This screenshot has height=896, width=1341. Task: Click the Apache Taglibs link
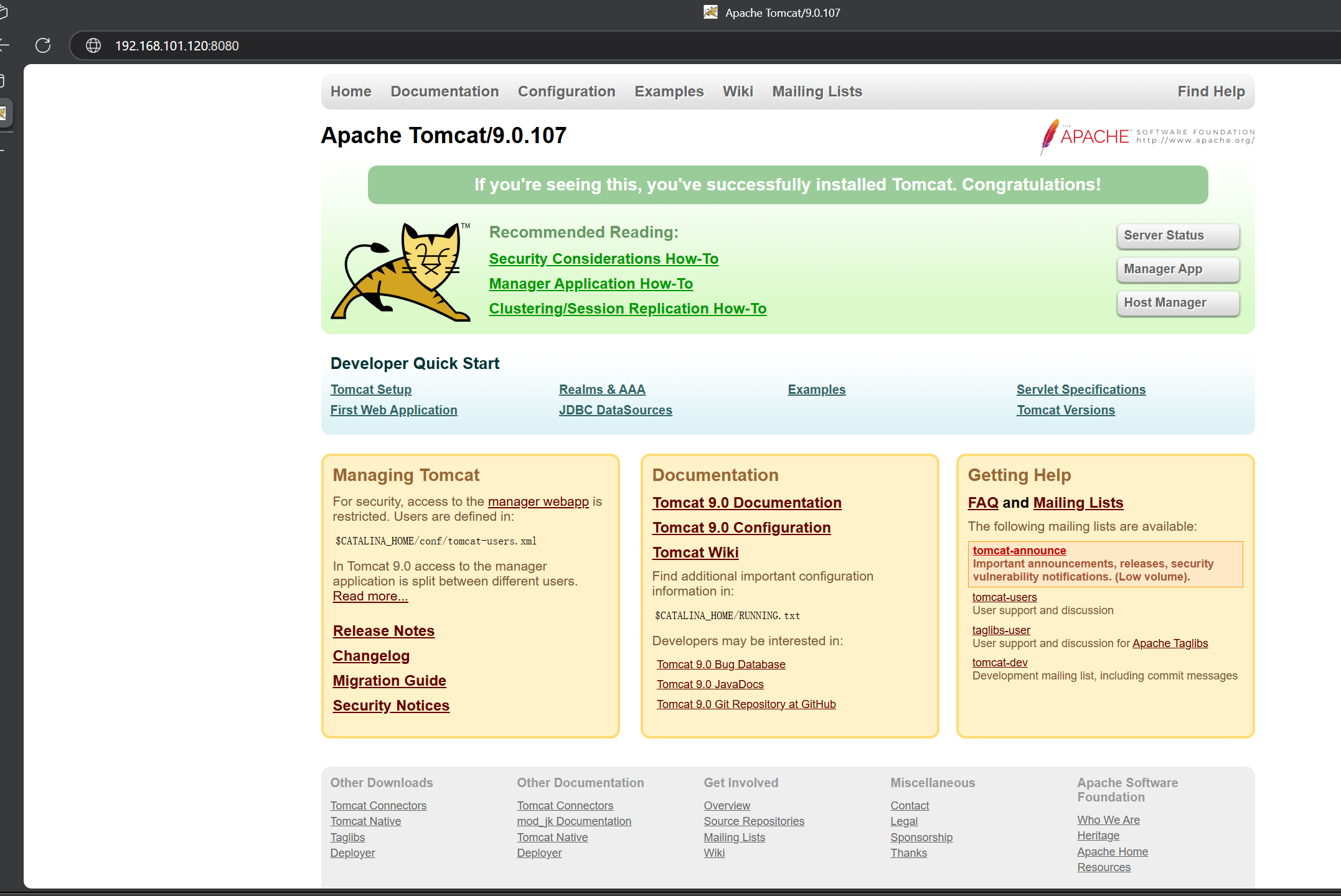pyautogui.click(x=1170, y=643)
